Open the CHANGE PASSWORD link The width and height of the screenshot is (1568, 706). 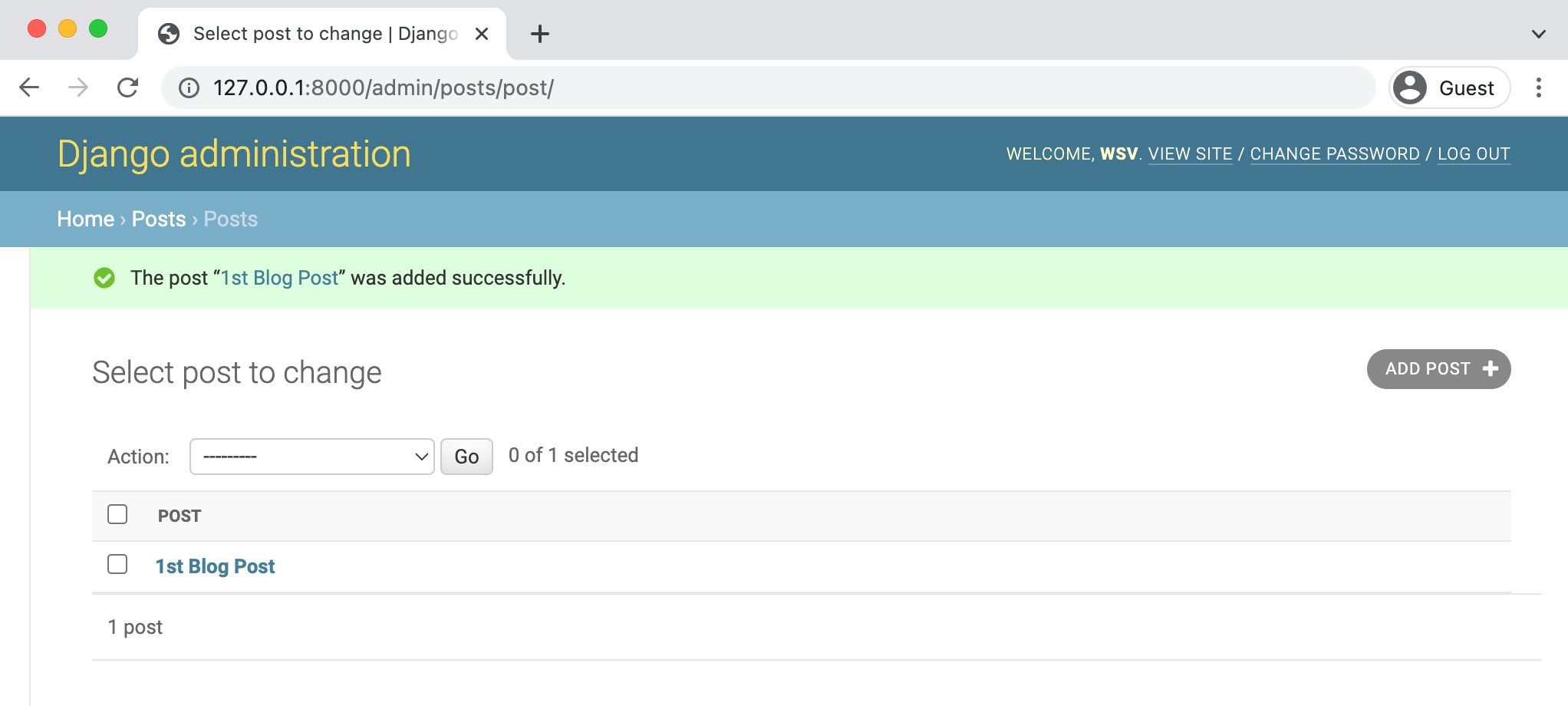1335,153
